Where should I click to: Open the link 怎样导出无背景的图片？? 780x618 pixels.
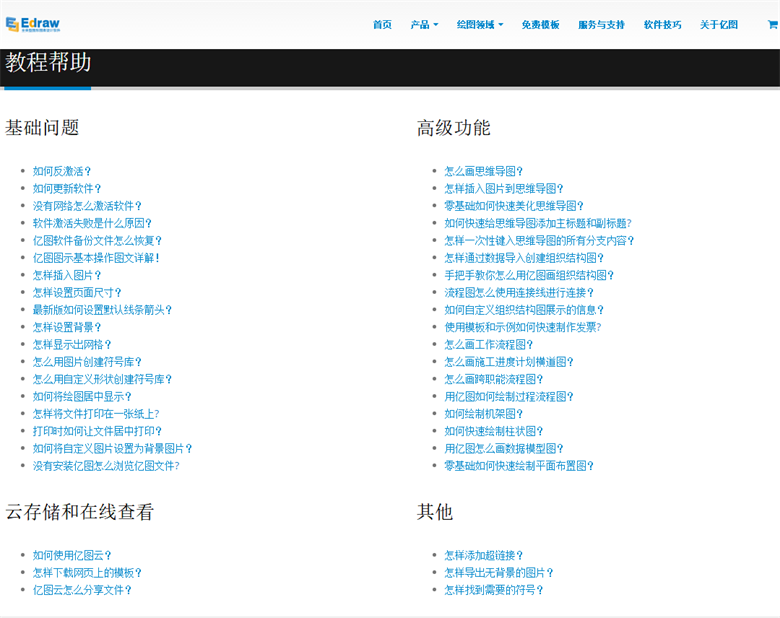coord(499,573)
